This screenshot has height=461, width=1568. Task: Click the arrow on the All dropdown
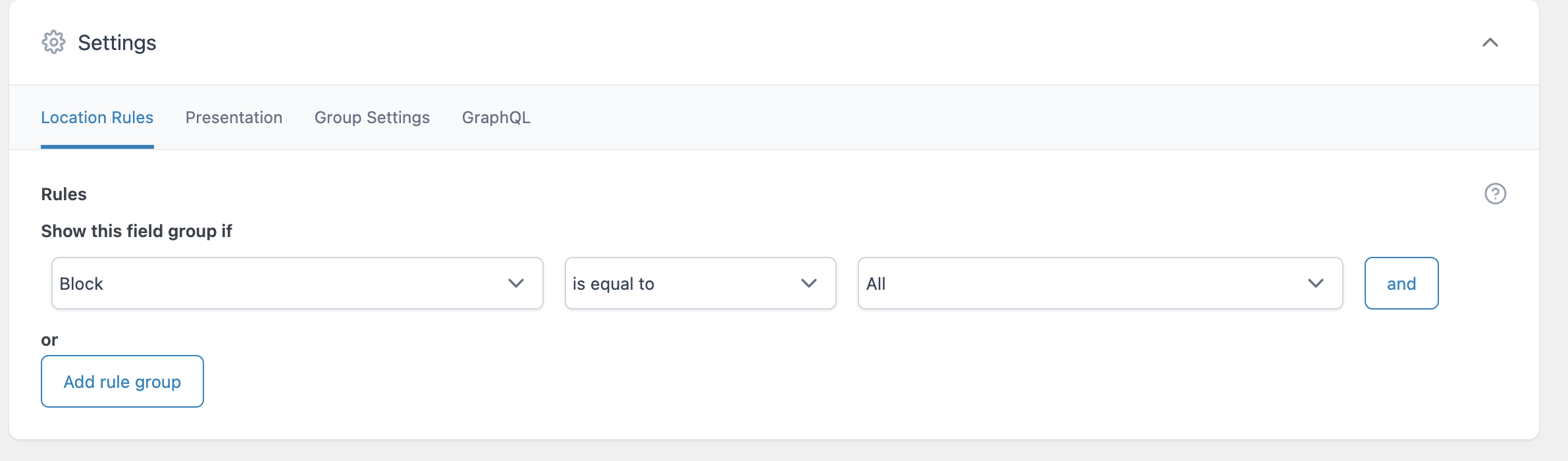coord(1316,283)
